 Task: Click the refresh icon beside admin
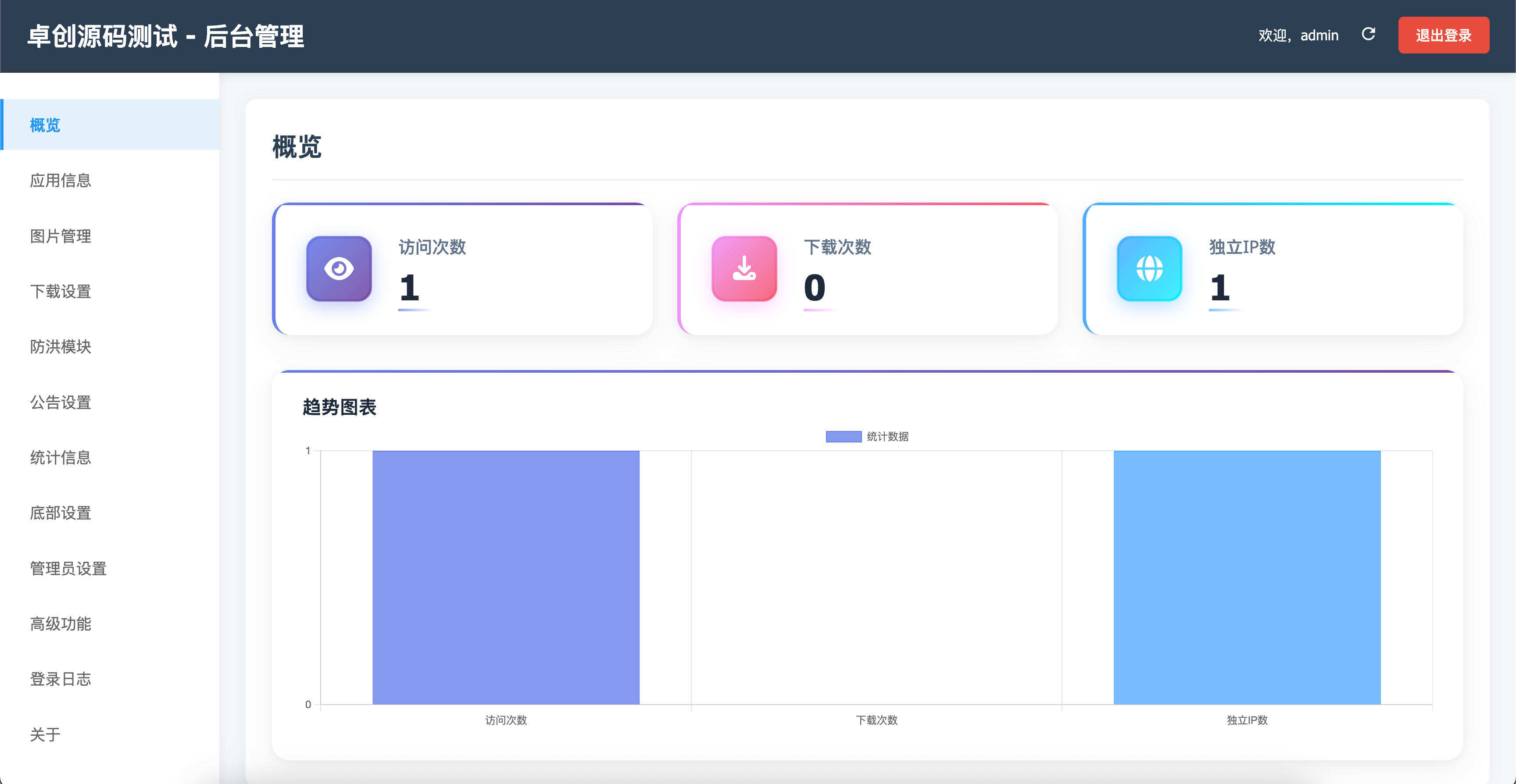click(x=1368, y=35)
